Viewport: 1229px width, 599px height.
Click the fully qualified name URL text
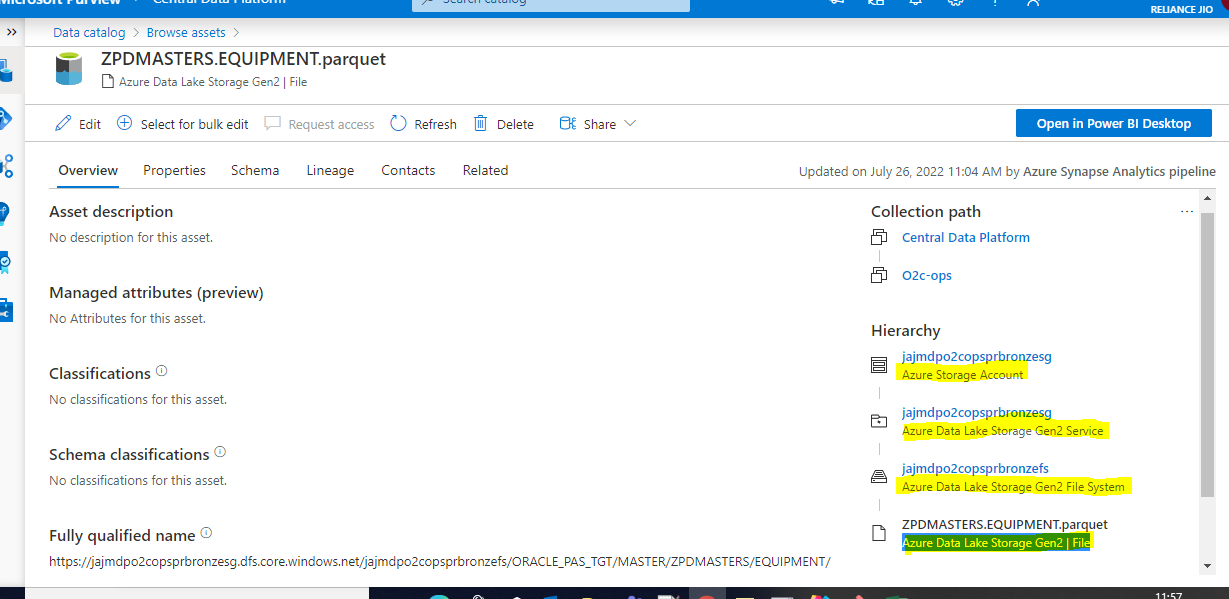point(440,562)
